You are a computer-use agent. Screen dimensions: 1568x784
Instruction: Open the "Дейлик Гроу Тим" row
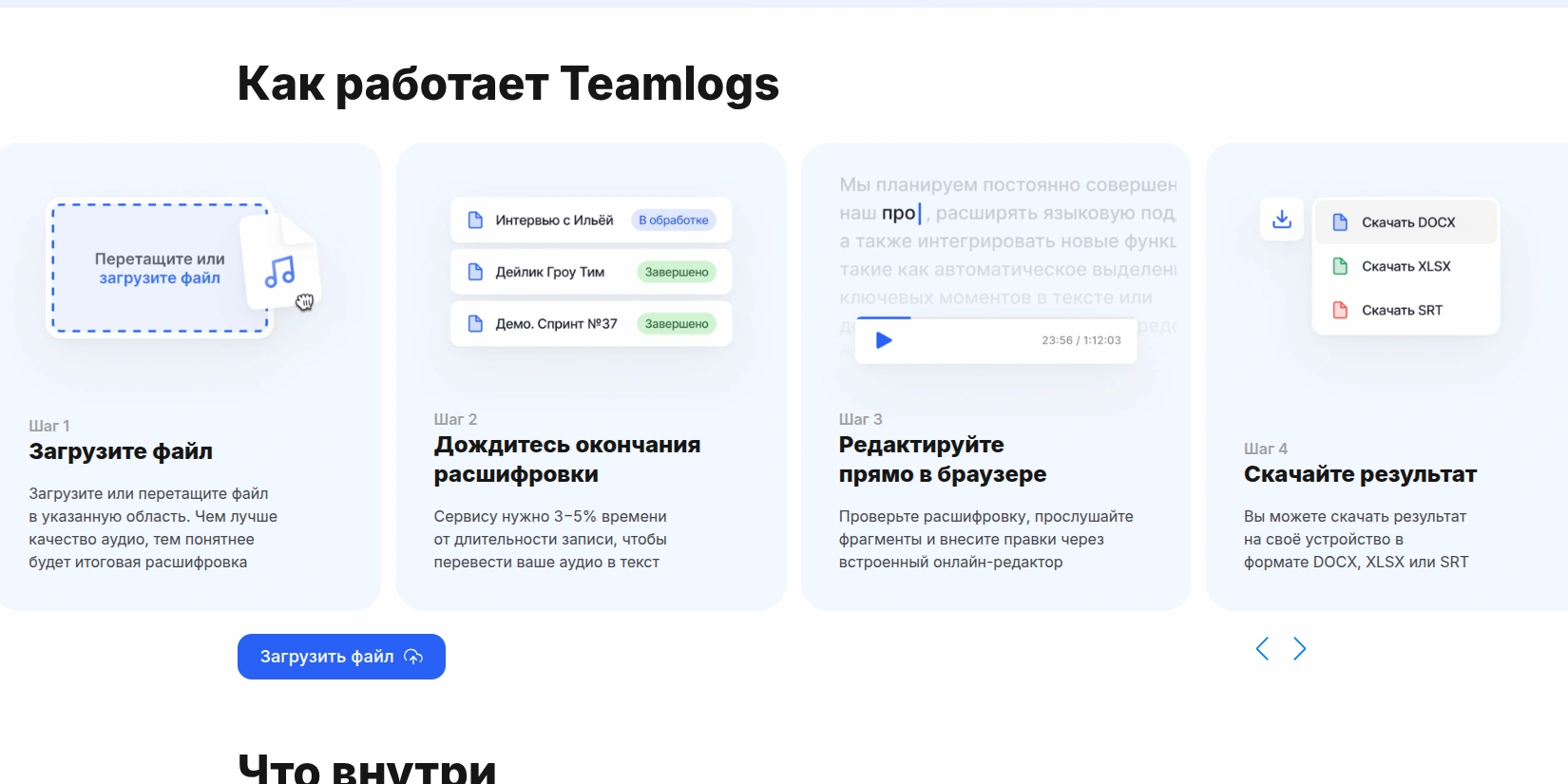click(x=591, y=272)
